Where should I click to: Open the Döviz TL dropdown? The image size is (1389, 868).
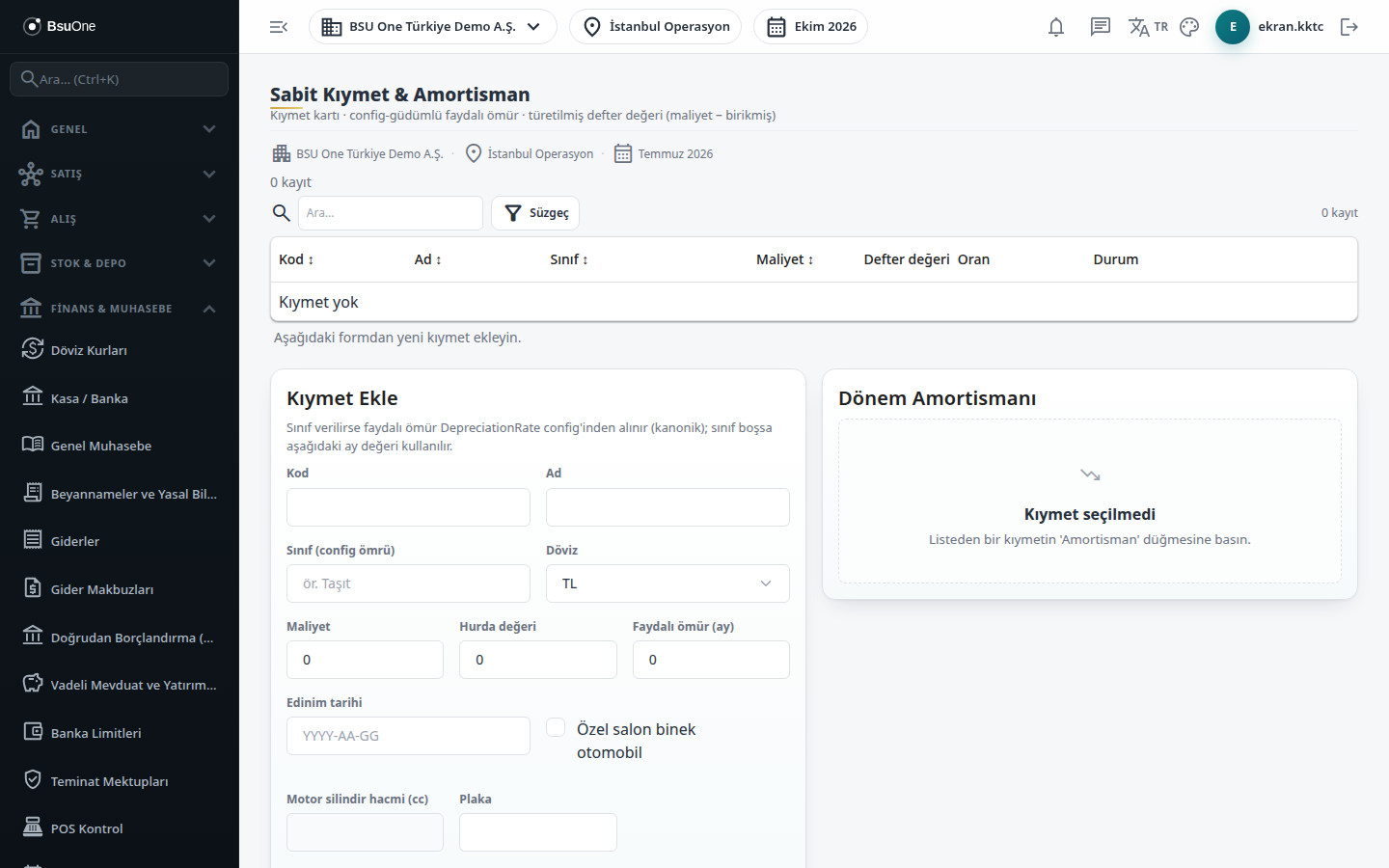pos(667,583)
